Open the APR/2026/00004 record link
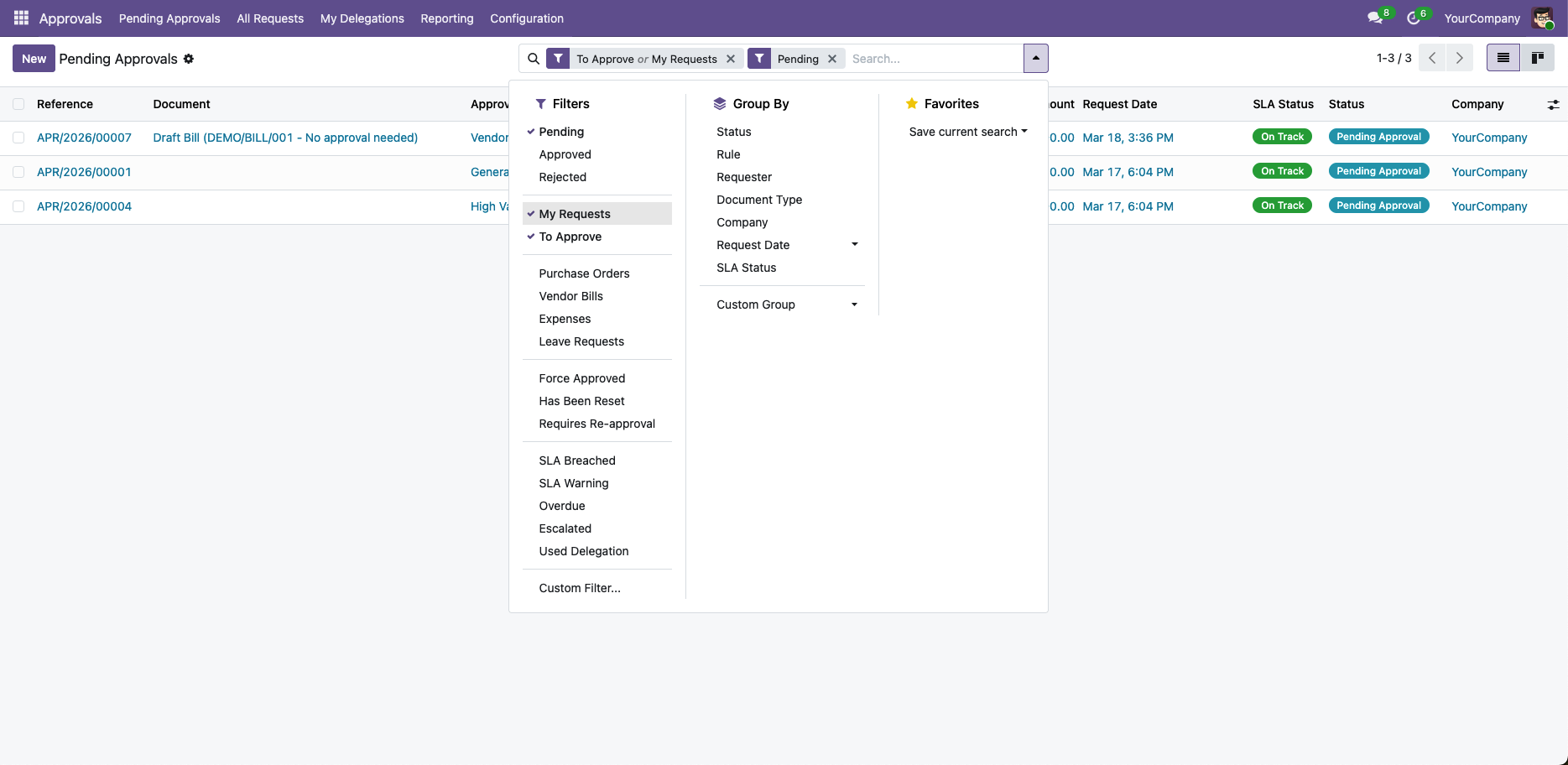Screen dimensions: 1568x765 point(84,206)
